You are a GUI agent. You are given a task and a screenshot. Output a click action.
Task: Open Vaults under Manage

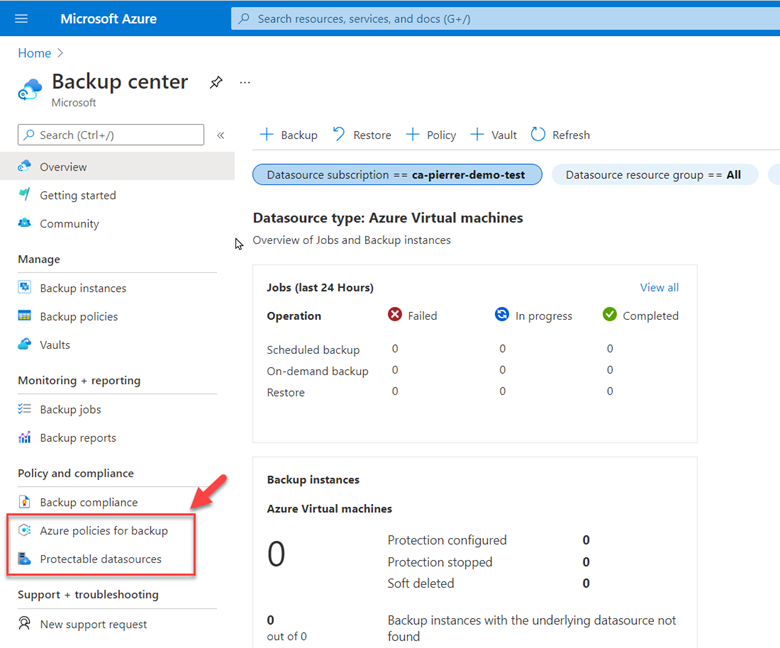[55, 345]
